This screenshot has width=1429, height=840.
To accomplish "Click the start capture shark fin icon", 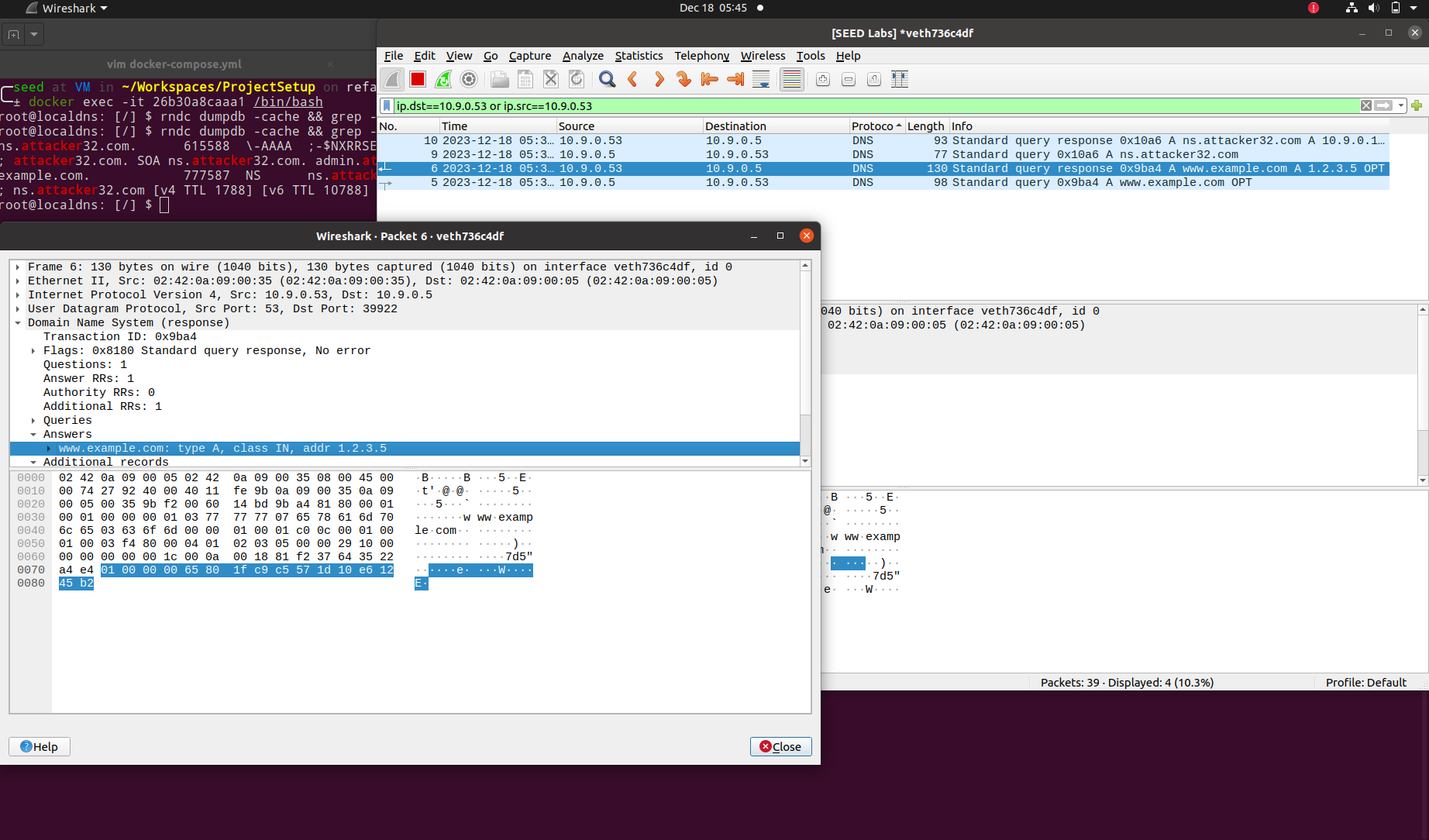I will (x=393, y=79).
